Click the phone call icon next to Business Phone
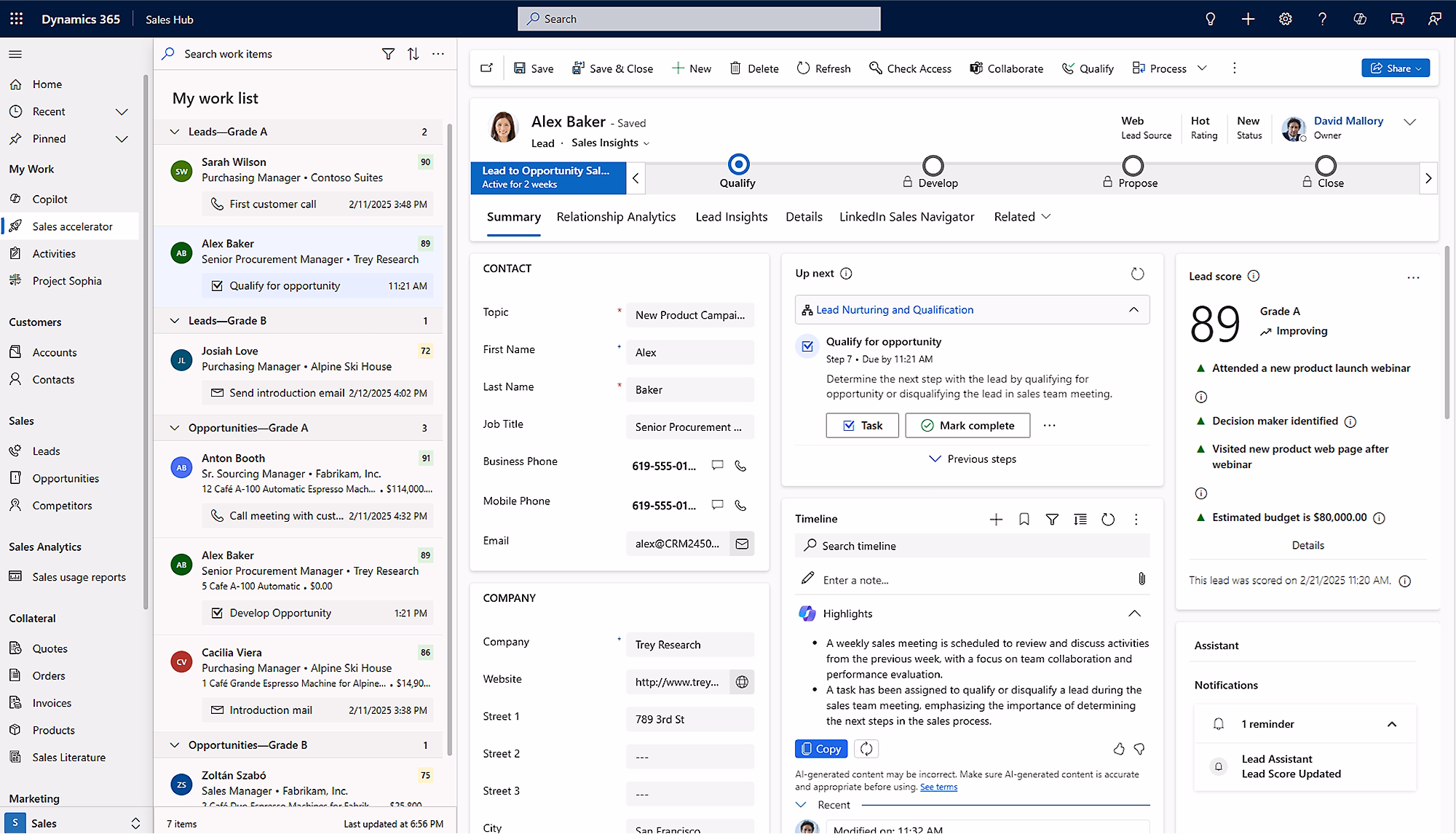Screen dimensions: 1456x834 click(x=740, y=466)
